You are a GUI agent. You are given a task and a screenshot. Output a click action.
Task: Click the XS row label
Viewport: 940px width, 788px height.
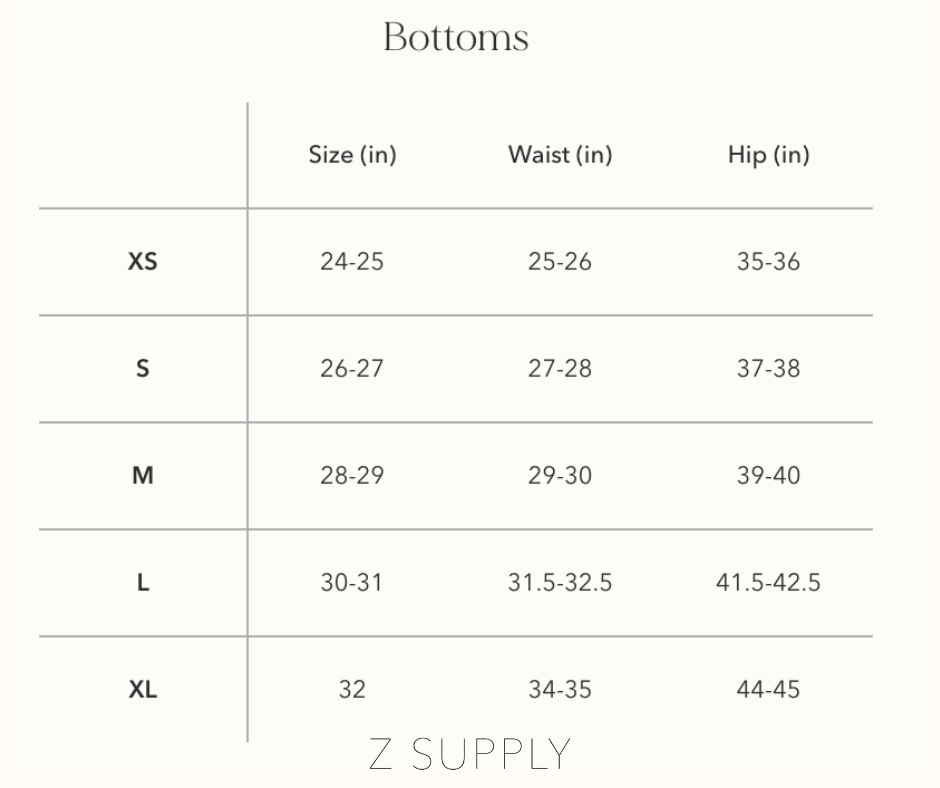click(x=143, y=262)
